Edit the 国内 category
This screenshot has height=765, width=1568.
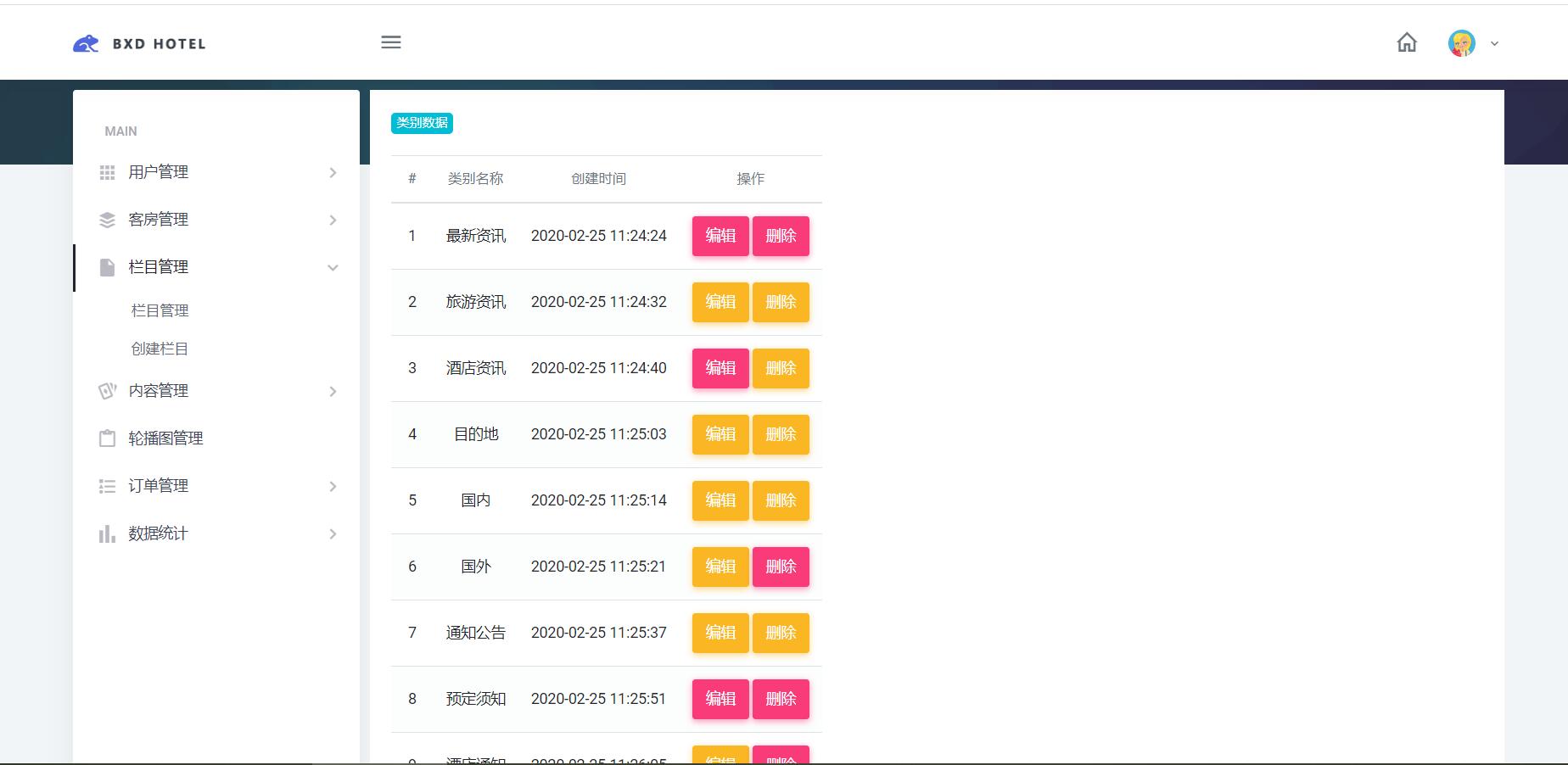(720, 500)
